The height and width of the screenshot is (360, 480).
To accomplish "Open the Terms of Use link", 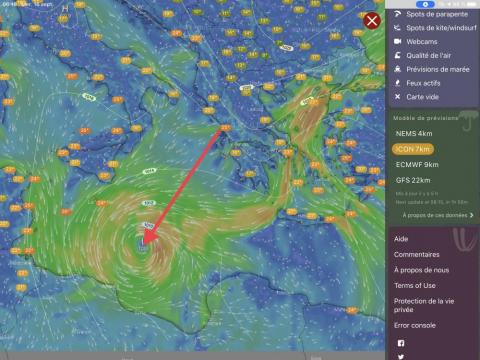I will click(415, 286).
